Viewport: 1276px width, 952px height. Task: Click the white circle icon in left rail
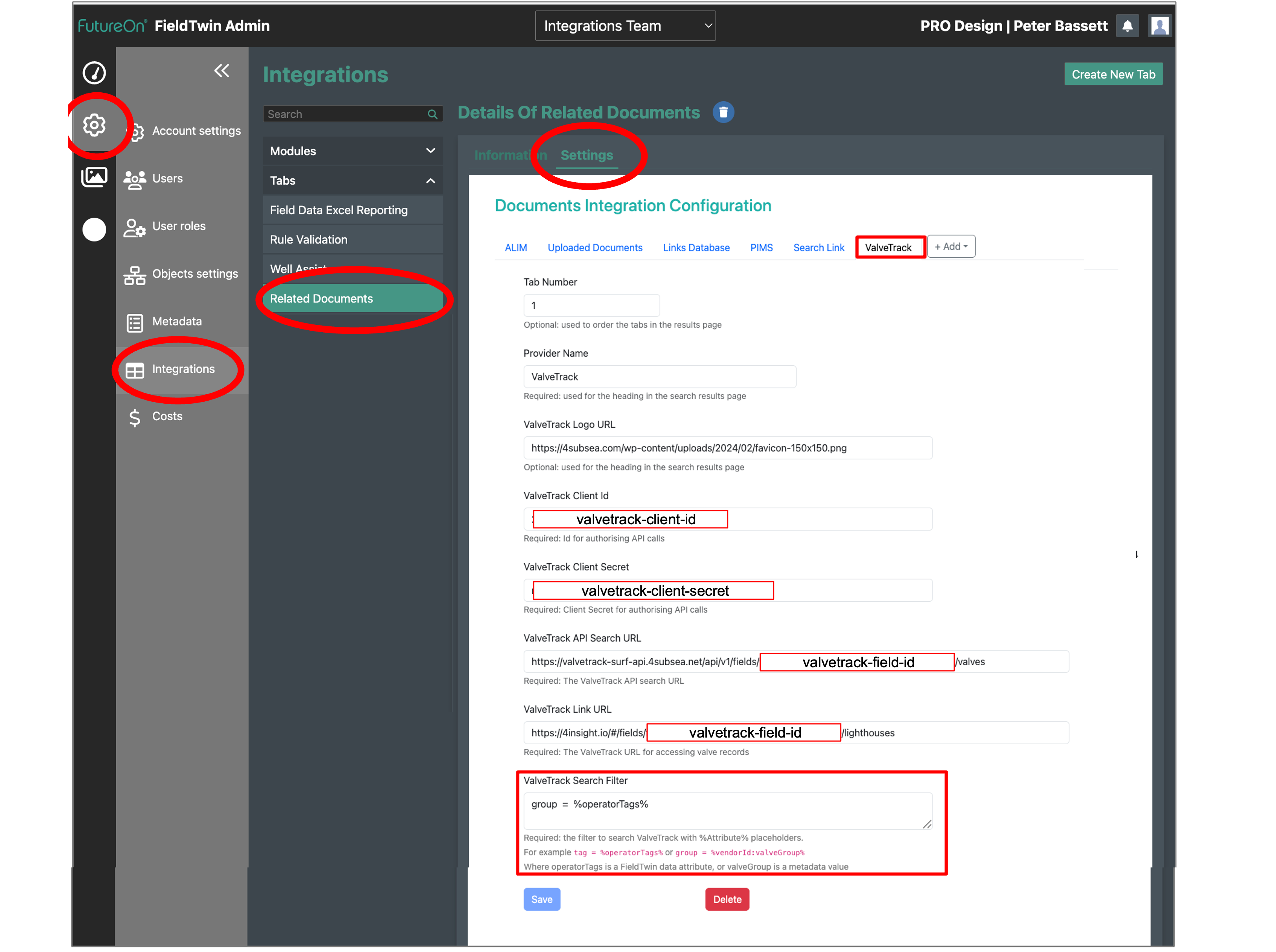tap(94, 229)
